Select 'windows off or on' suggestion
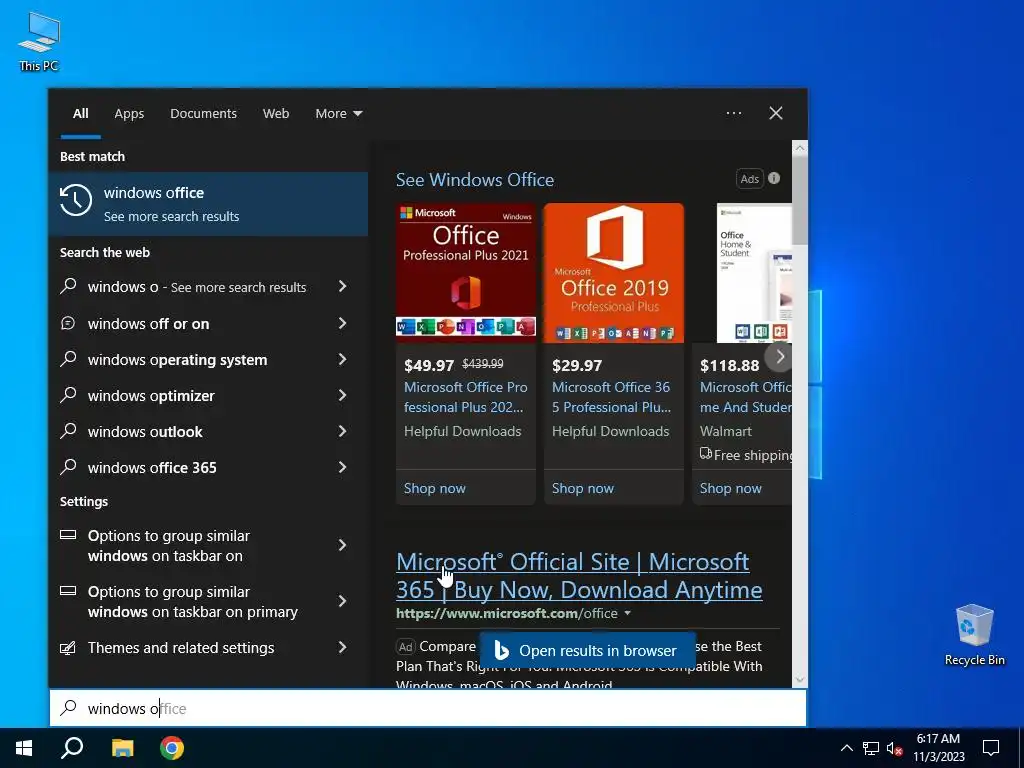 [x=148, y=324]
